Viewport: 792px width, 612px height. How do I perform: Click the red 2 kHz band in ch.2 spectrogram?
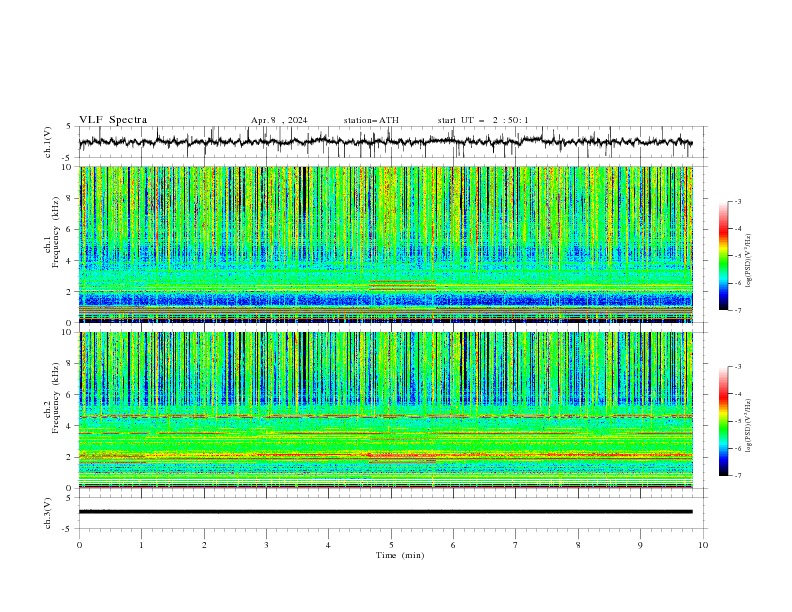pyautogui.click(x=385, y=455)
